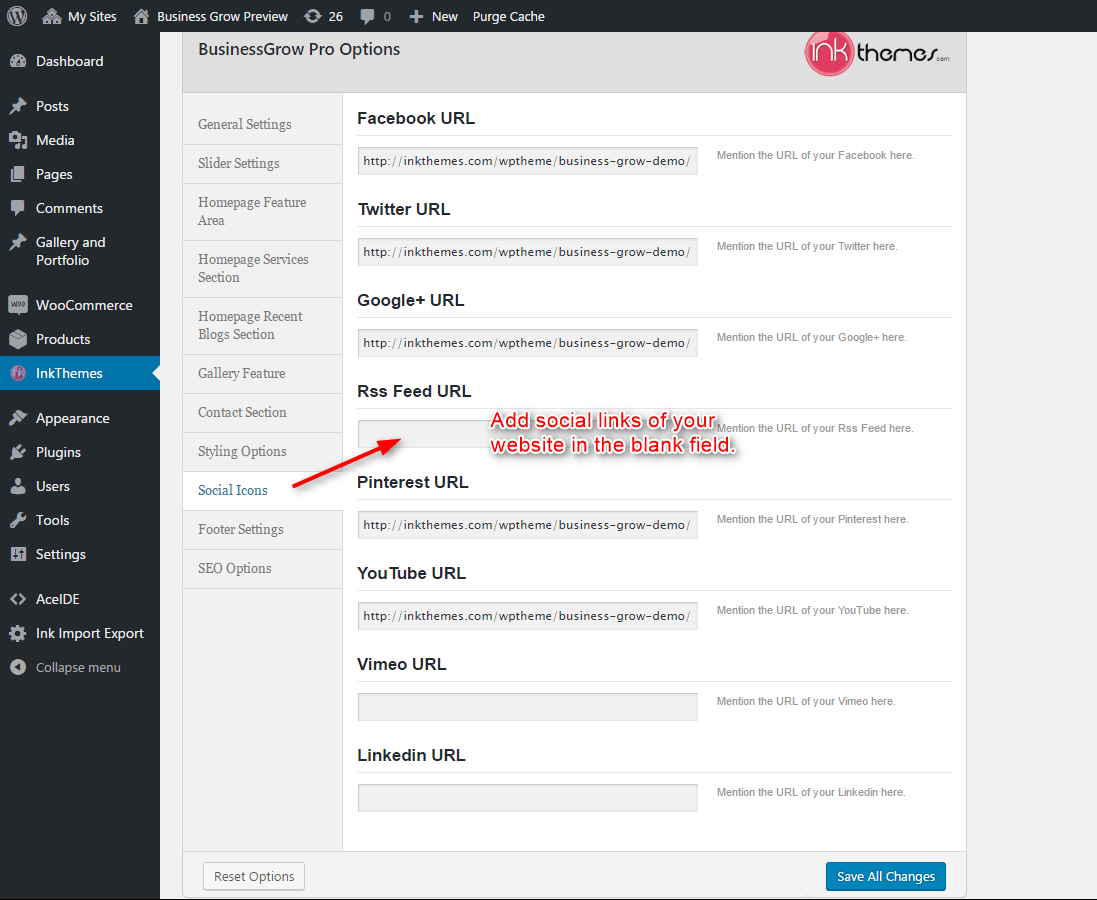Click Collapse menu label
Viewport: 1097px width, 900px height.
click(78, 668)
